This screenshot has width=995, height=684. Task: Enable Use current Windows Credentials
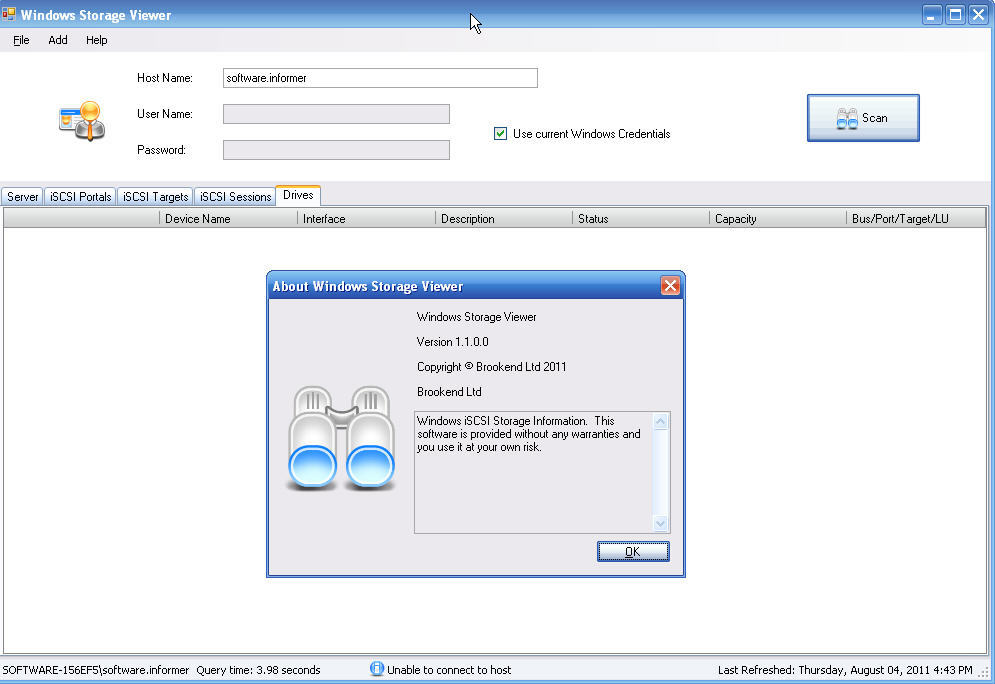(x=500, y=133)
